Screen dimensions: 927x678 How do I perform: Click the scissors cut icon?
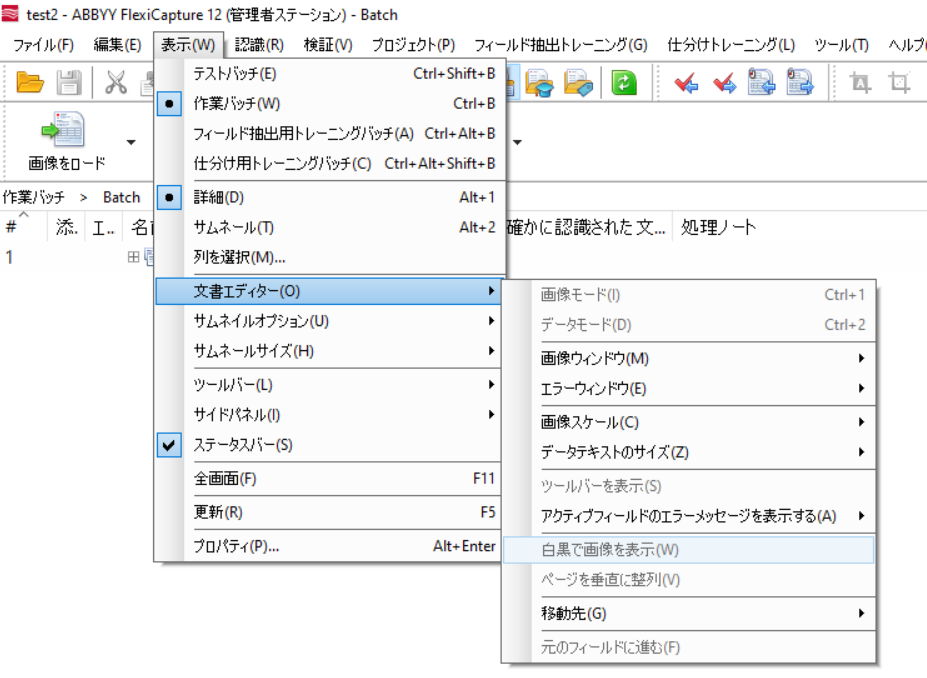coord(116,82)
